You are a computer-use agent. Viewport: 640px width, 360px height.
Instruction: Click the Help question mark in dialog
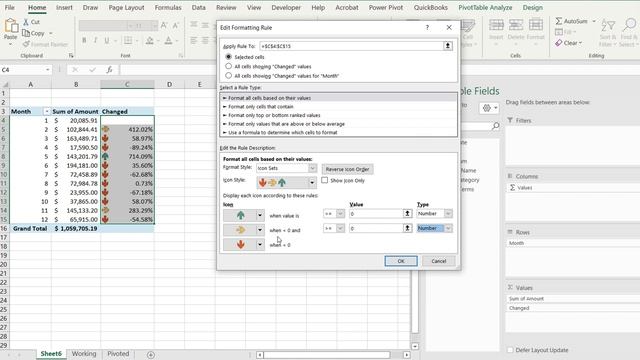[427, 27]
